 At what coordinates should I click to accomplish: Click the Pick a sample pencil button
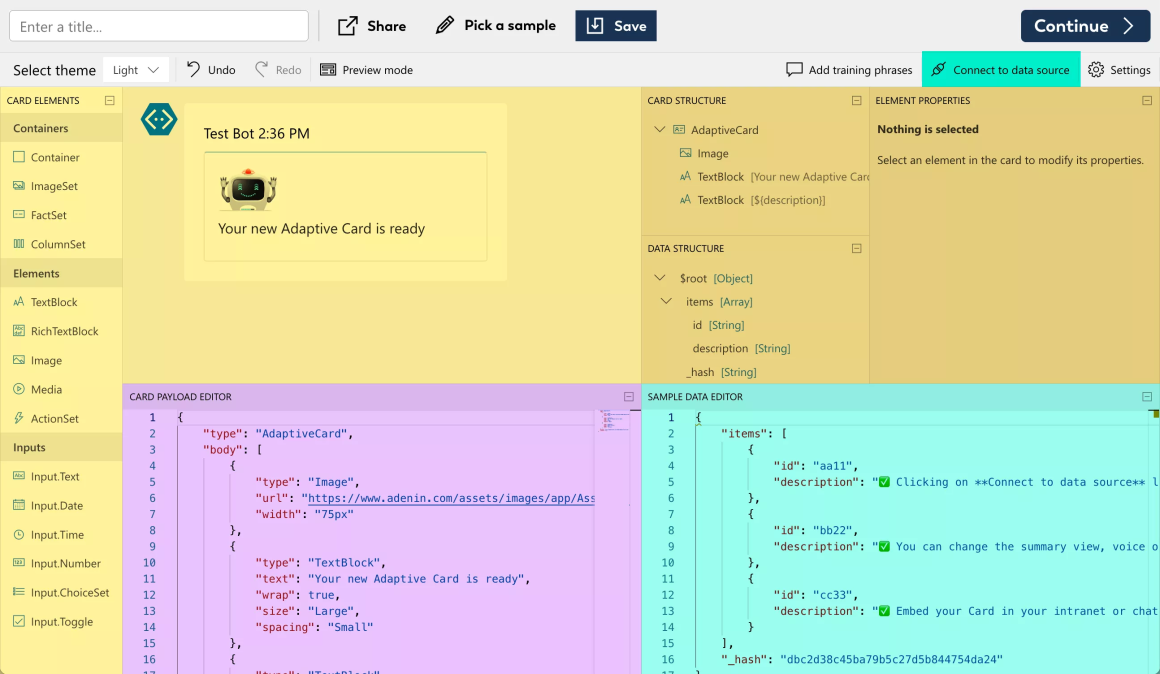click(x=496, y=26)
